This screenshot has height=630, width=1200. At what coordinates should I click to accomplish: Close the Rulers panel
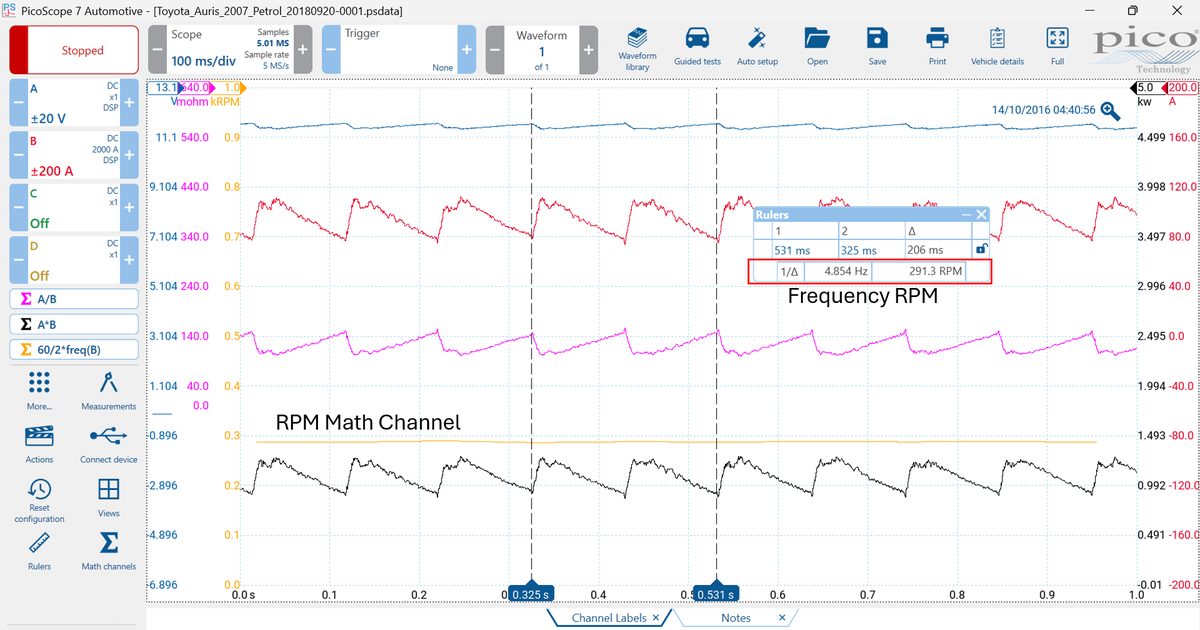pos(982,214)
